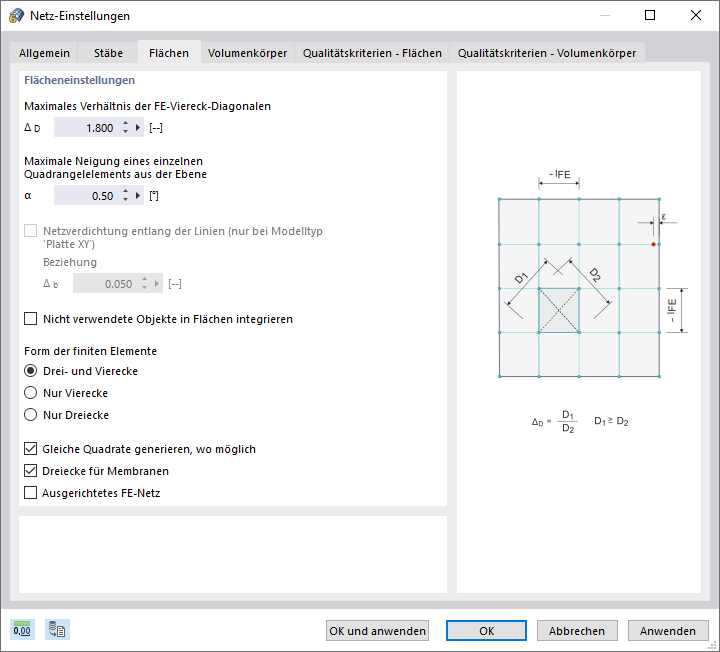Enable the Ausgerichtetes FE-Netz checkbox

pos(30,493)
